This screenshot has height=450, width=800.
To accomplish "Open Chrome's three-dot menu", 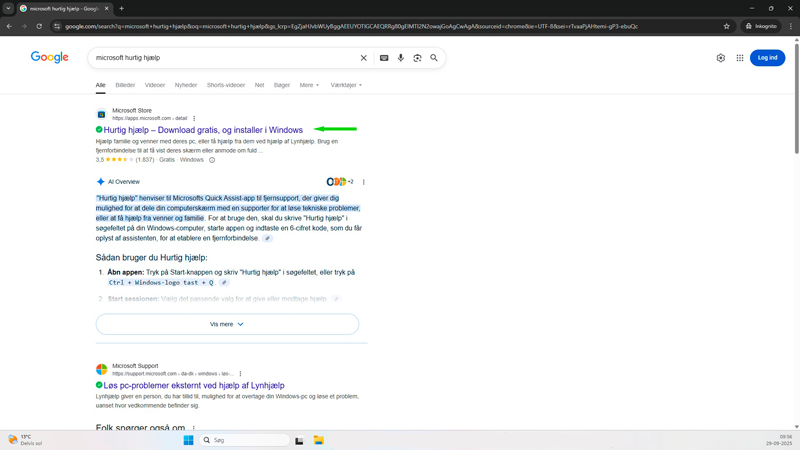I will [791, 26].
